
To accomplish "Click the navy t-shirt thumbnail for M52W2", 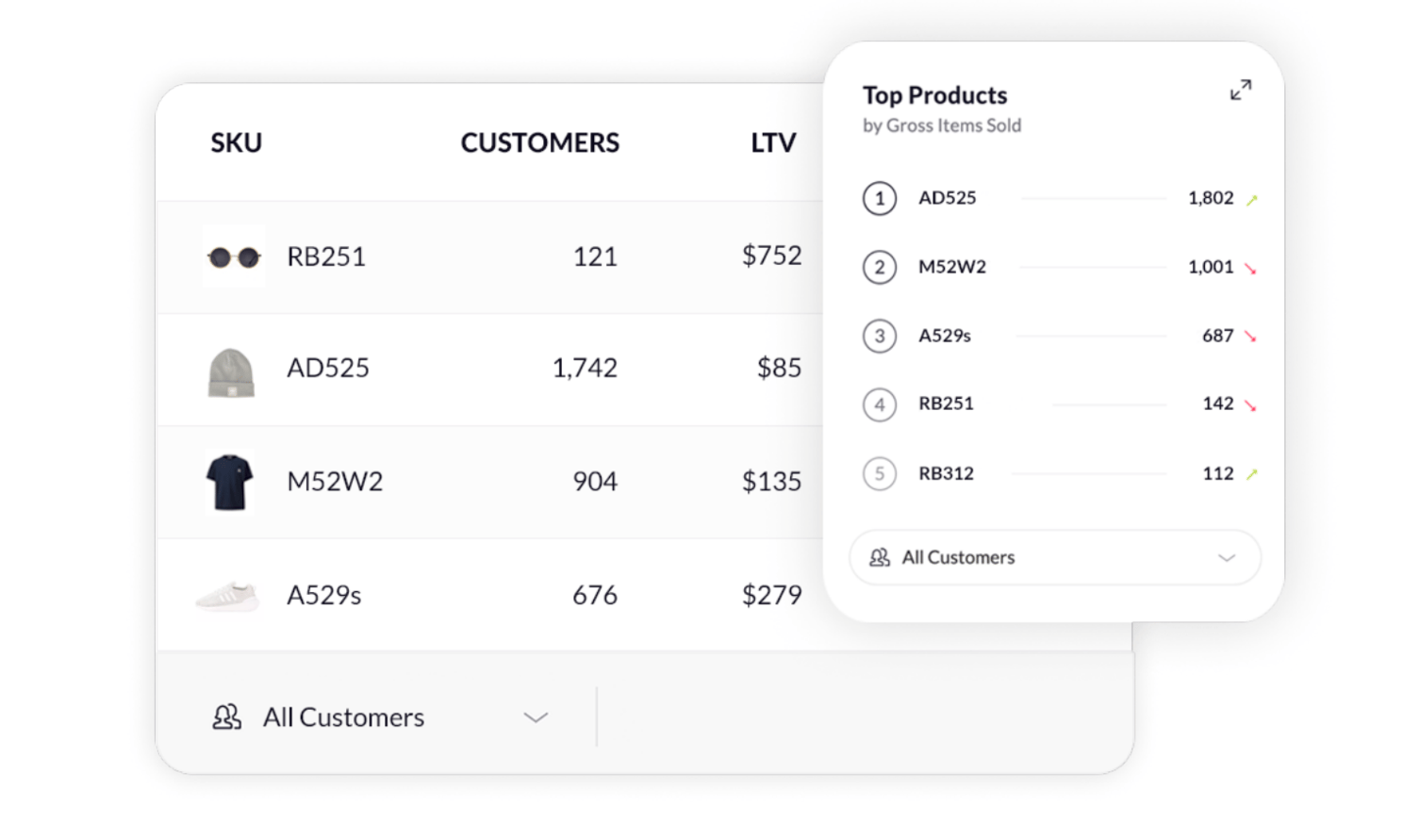I will (229, 482).
